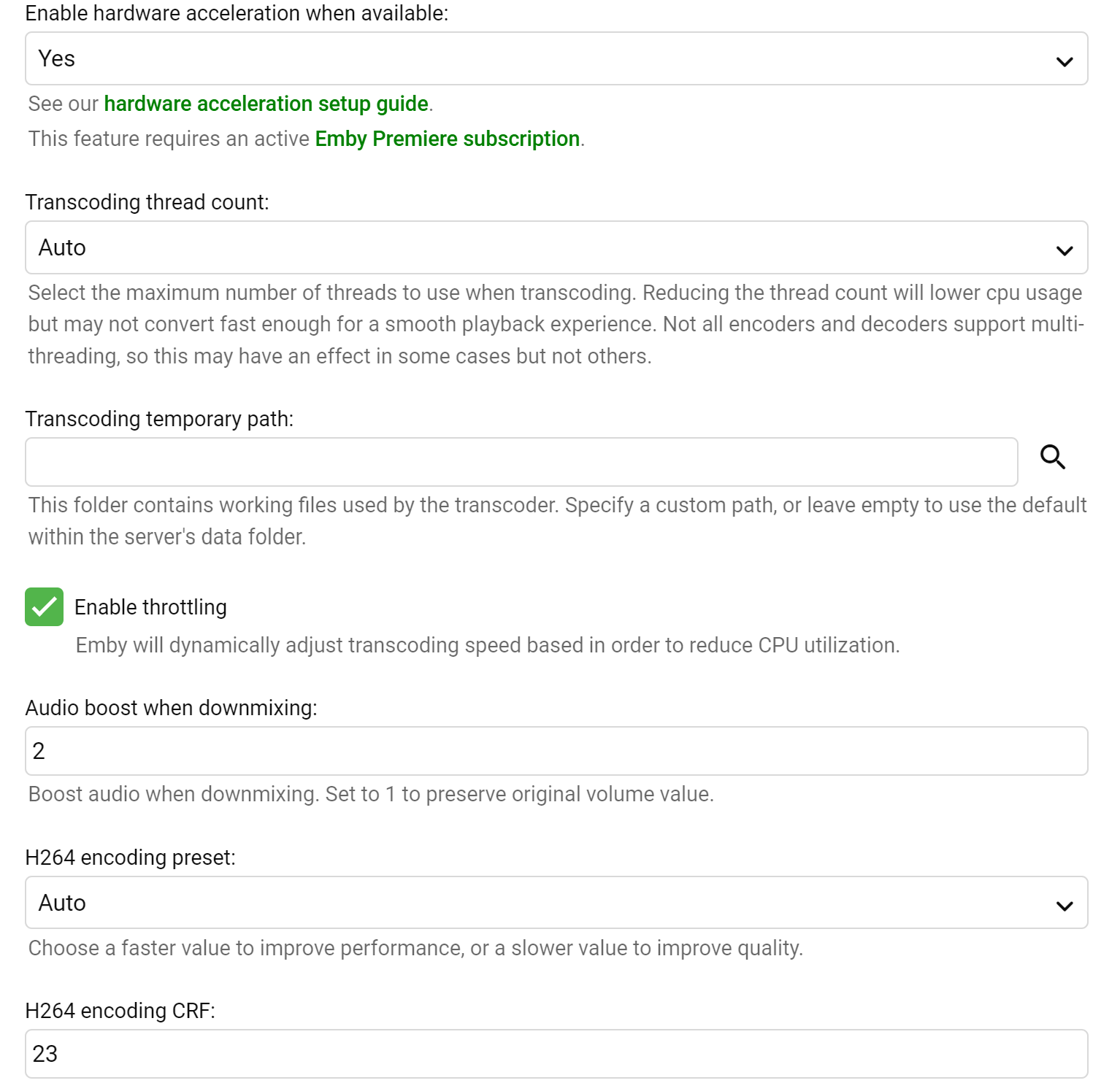The width and height of the screenshot is (1120, 1083).
Task: Click the "Audio boost when downmixing:" label
Action: [171, 708]
